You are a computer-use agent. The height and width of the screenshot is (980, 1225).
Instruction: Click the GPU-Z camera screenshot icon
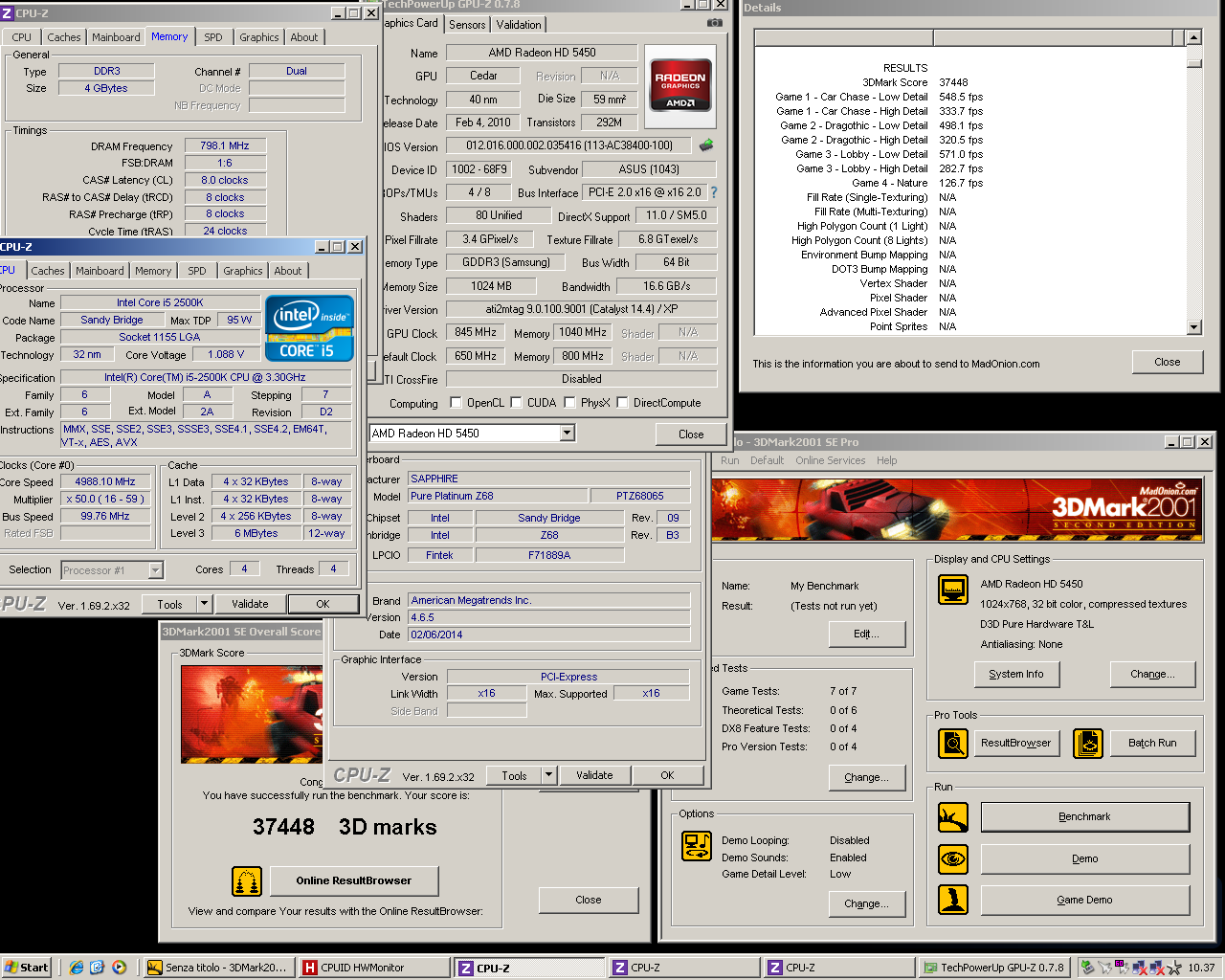[x=715, y=22]
